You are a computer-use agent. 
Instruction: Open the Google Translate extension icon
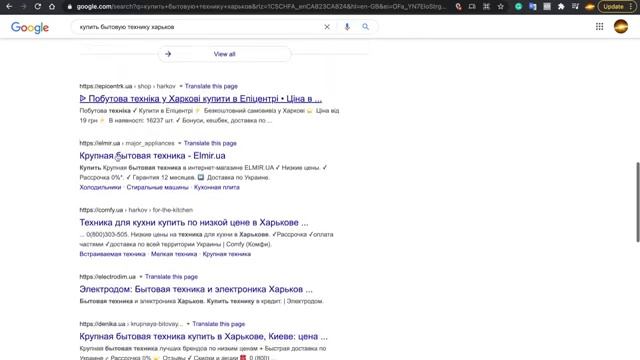532,7
